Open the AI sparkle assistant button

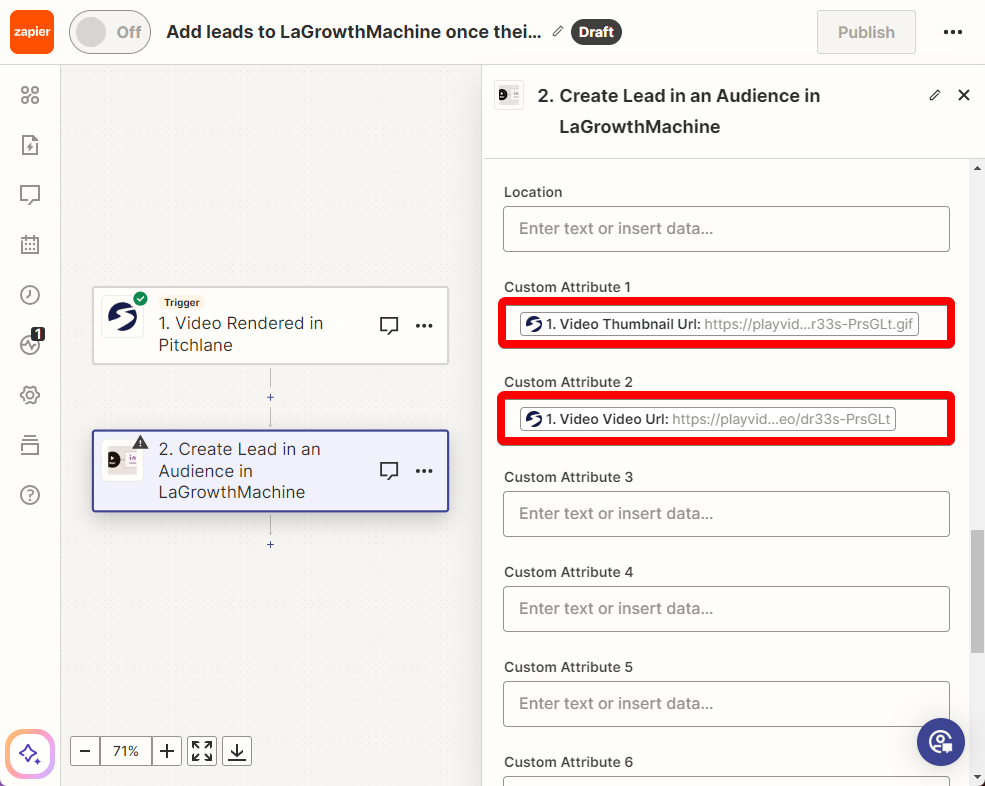(30, 753)
